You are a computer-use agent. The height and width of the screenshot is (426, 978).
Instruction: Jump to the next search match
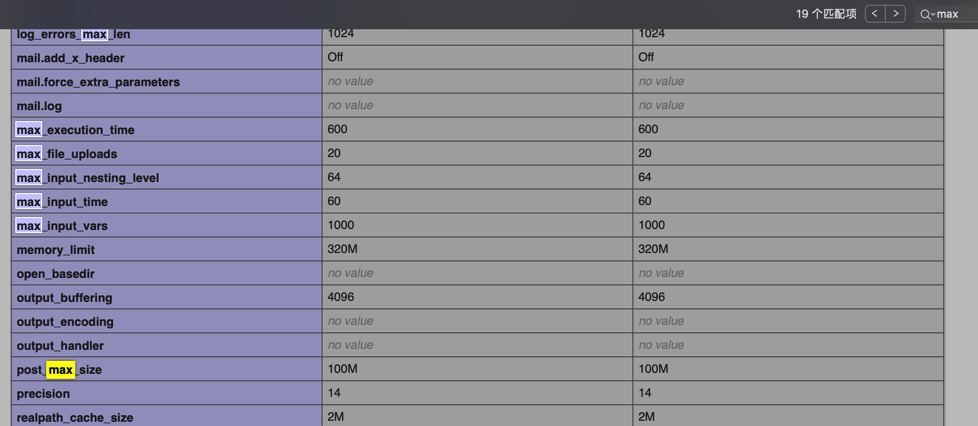[x=896, y=14]
